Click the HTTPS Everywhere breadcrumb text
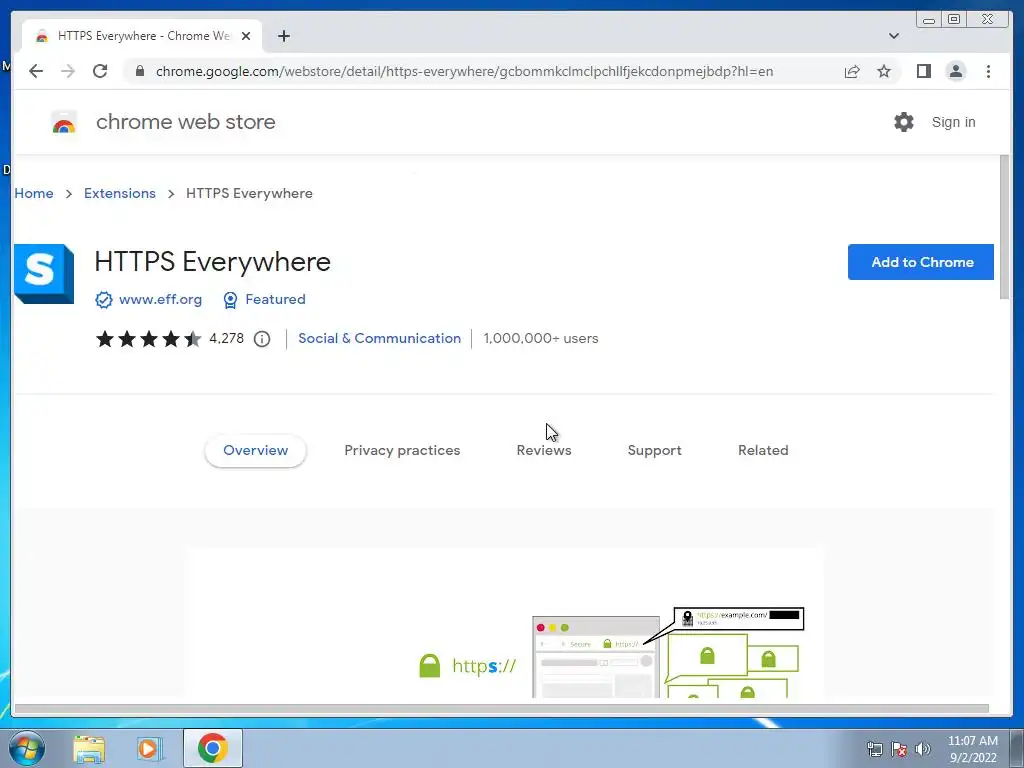 [x=249, y=193]
